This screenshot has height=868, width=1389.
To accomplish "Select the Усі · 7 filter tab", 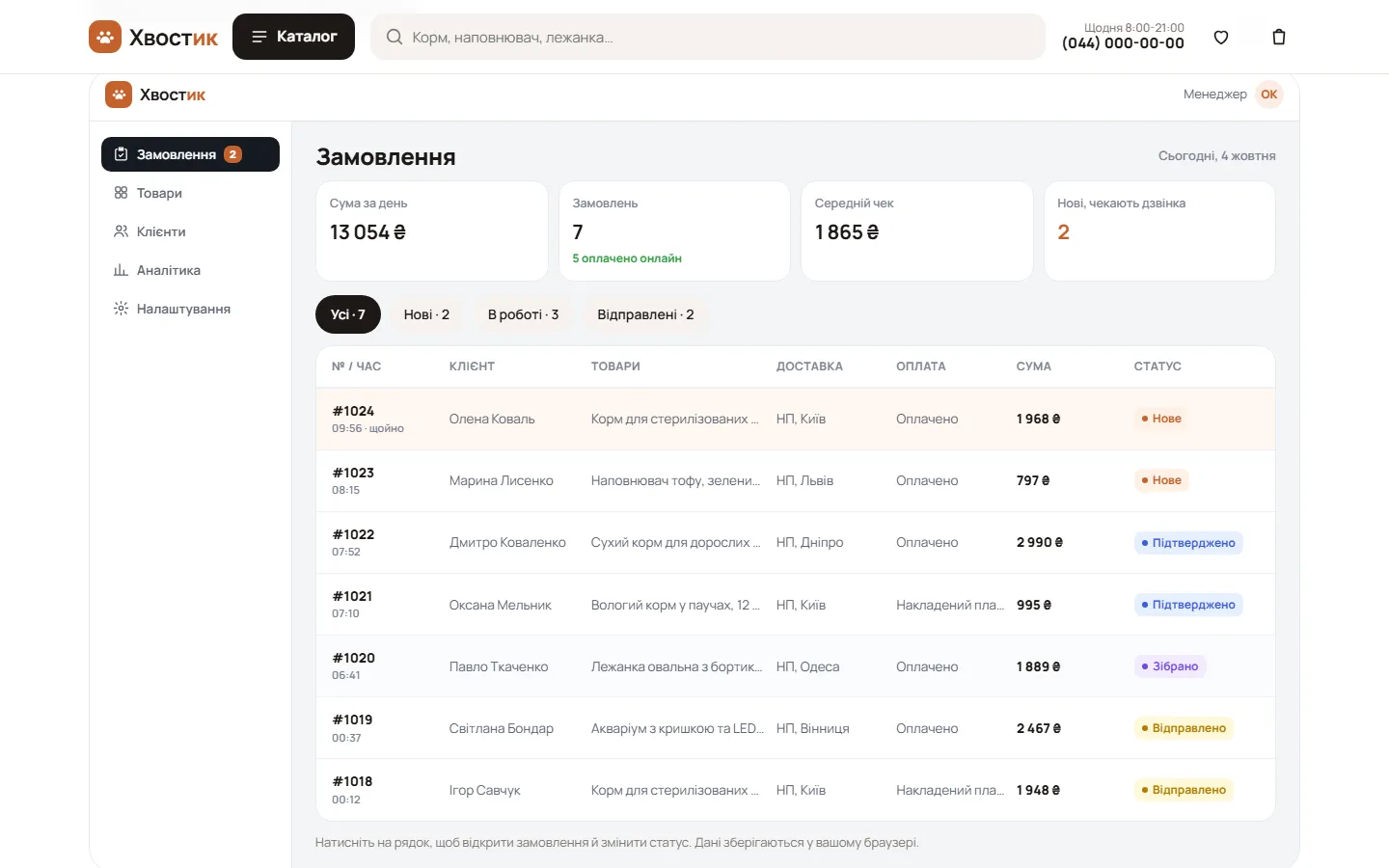I will (x=348, y=314).
